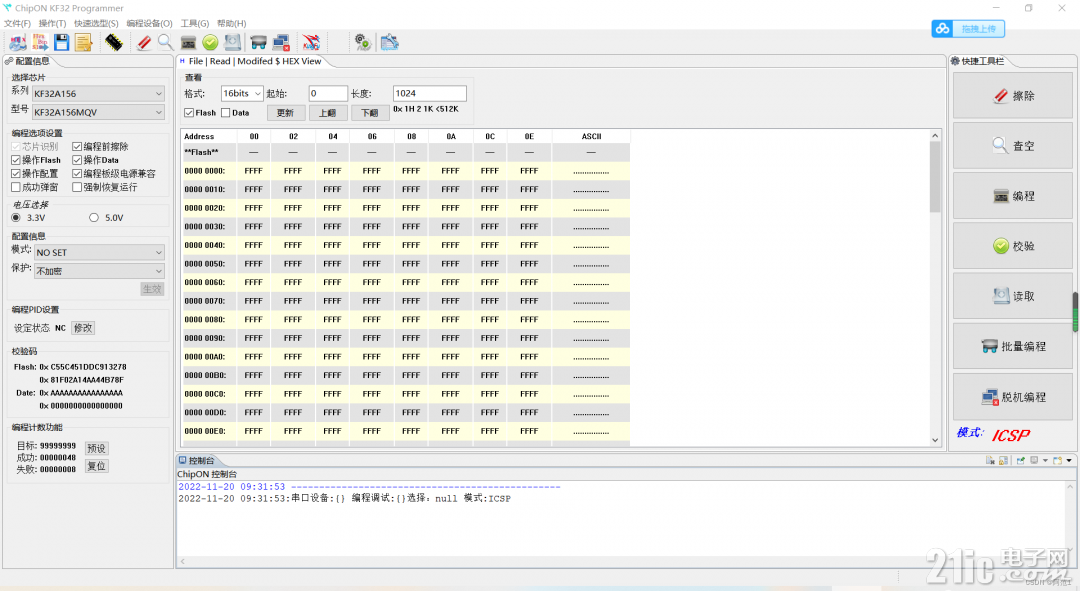Click the green checkmark verify toolbar icon
Viewport: 1080px width, 591px height.
coord(210,43)
